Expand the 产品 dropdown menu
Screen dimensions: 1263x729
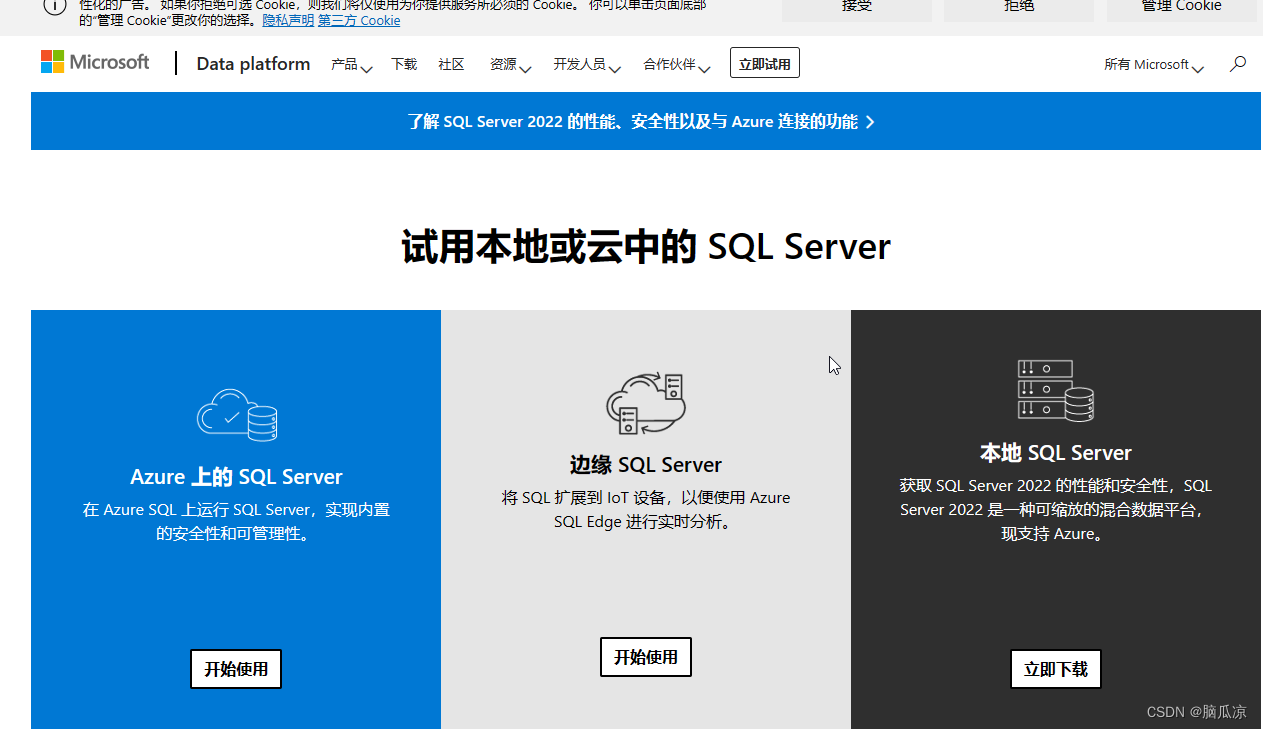351,64
